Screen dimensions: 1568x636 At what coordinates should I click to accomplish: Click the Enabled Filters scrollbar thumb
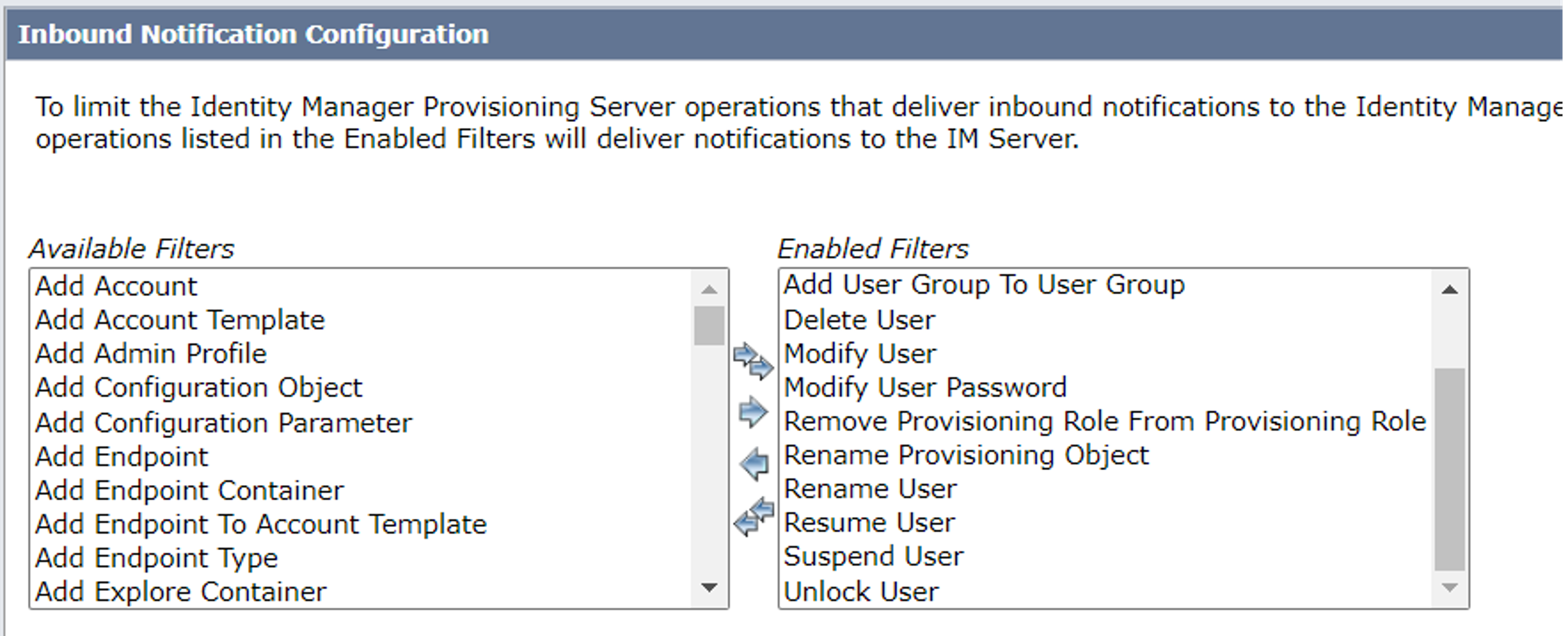tap(1449, 469)
